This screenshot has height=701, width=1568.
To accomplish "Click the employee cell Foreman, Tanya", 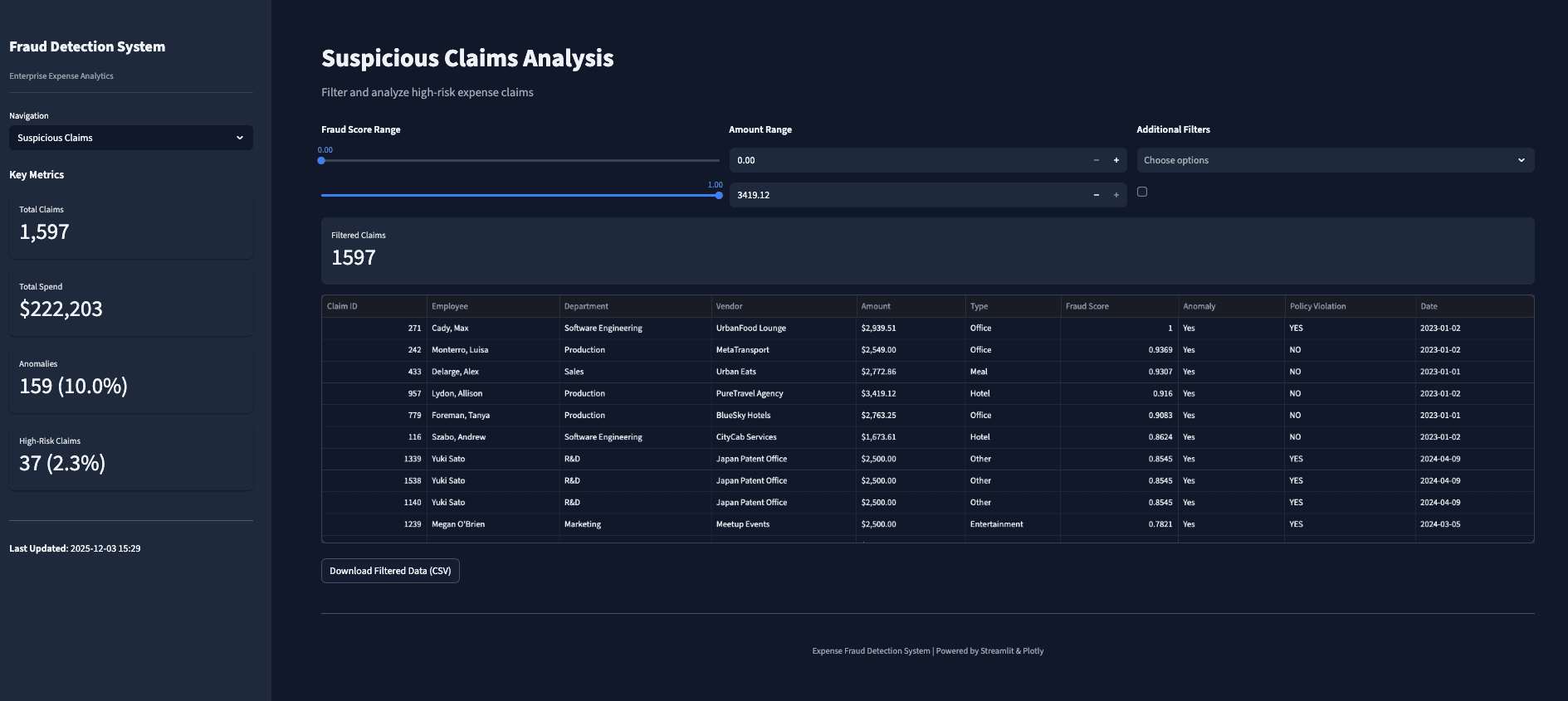I will (493, 416).
